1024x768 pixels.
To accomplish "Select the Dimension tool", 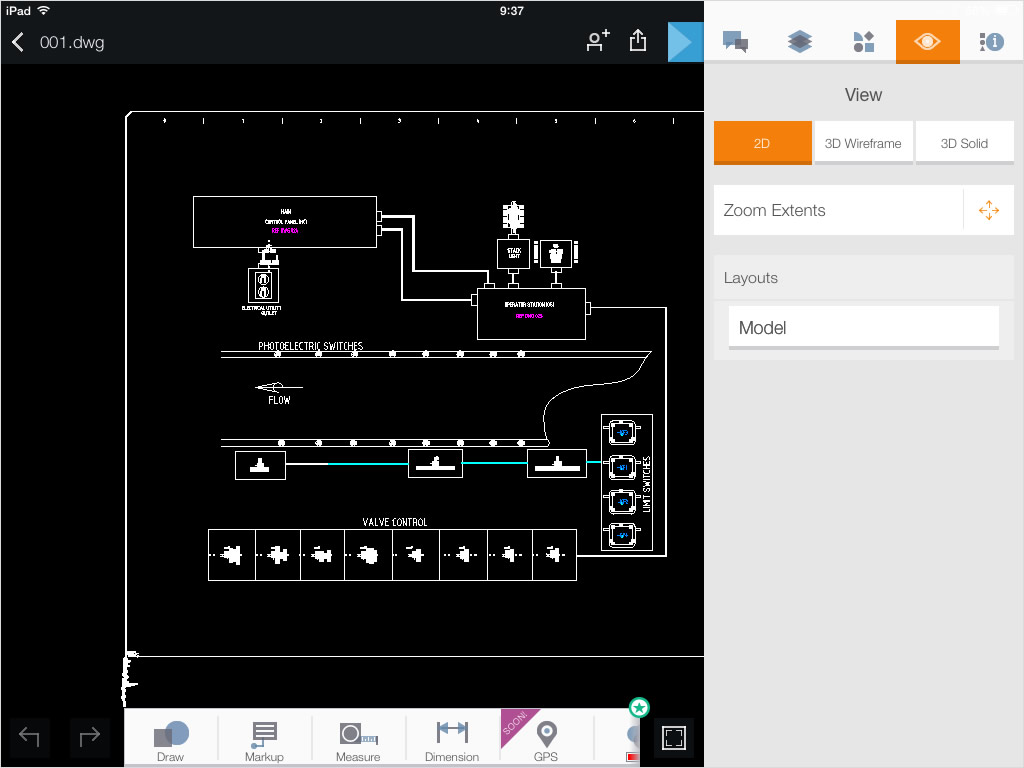I will tap(452, 740).
